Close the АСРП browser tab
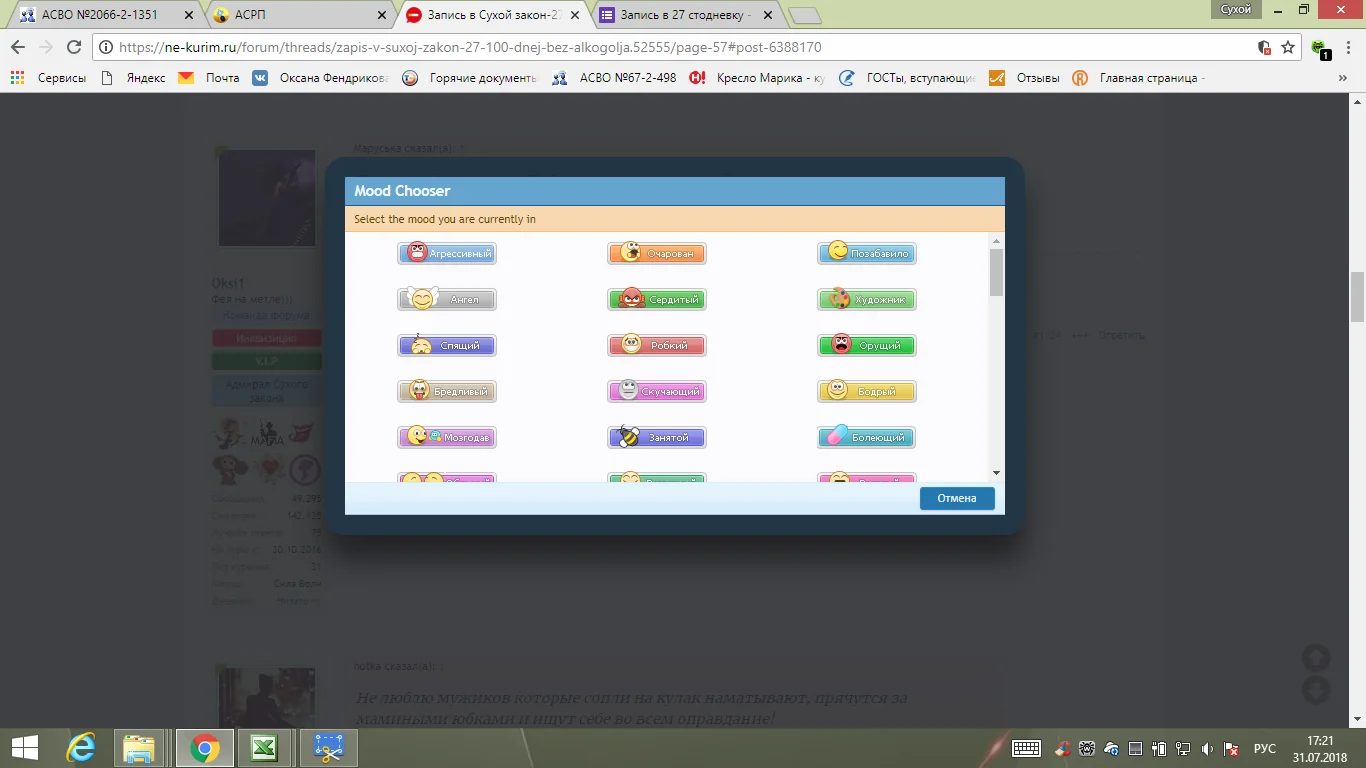 click(x=380, y=15)
